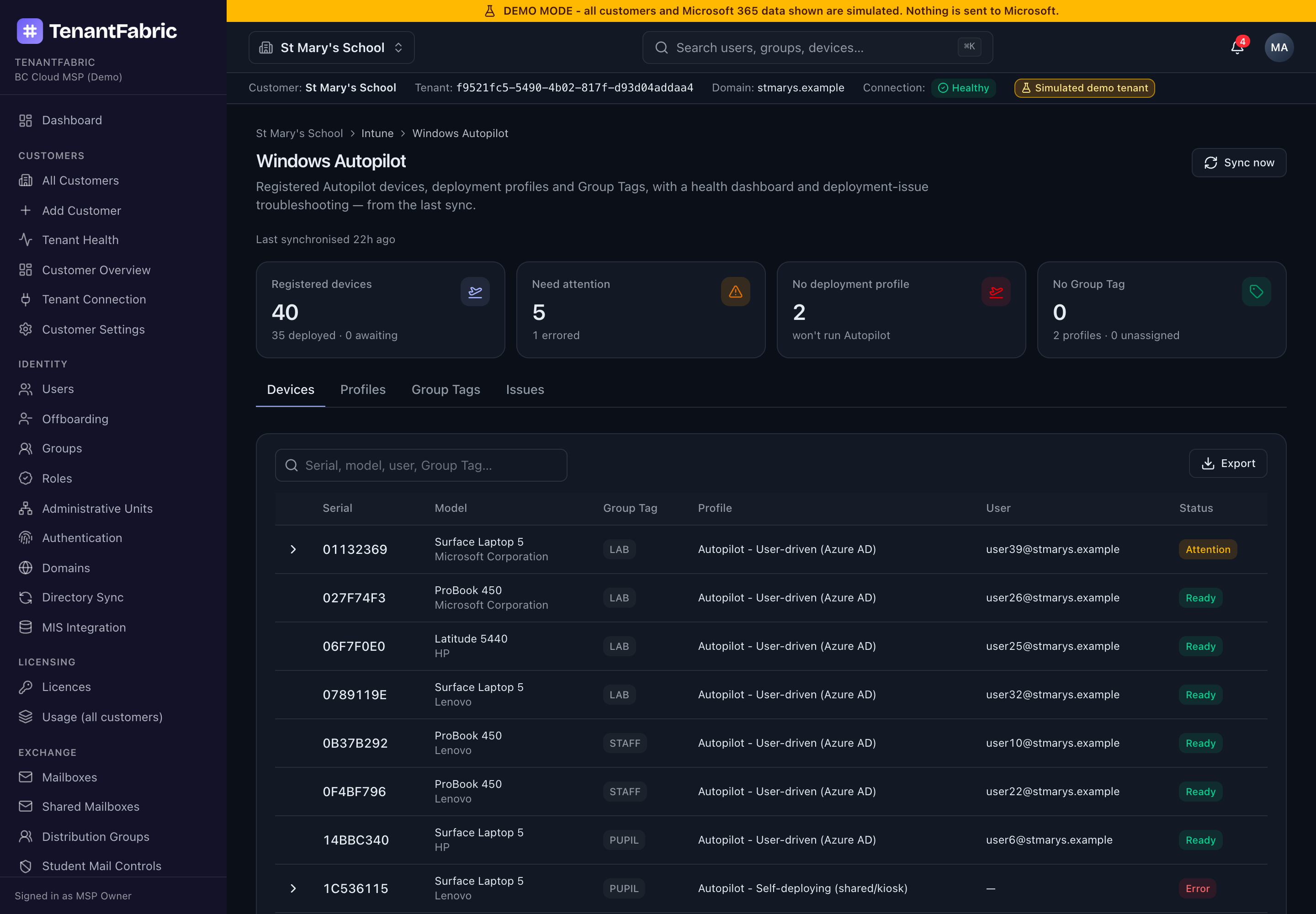This screenshot has width=1316, height=914.
Task: Click Error status badge for 1C536115
Action: coord(1197,888)
